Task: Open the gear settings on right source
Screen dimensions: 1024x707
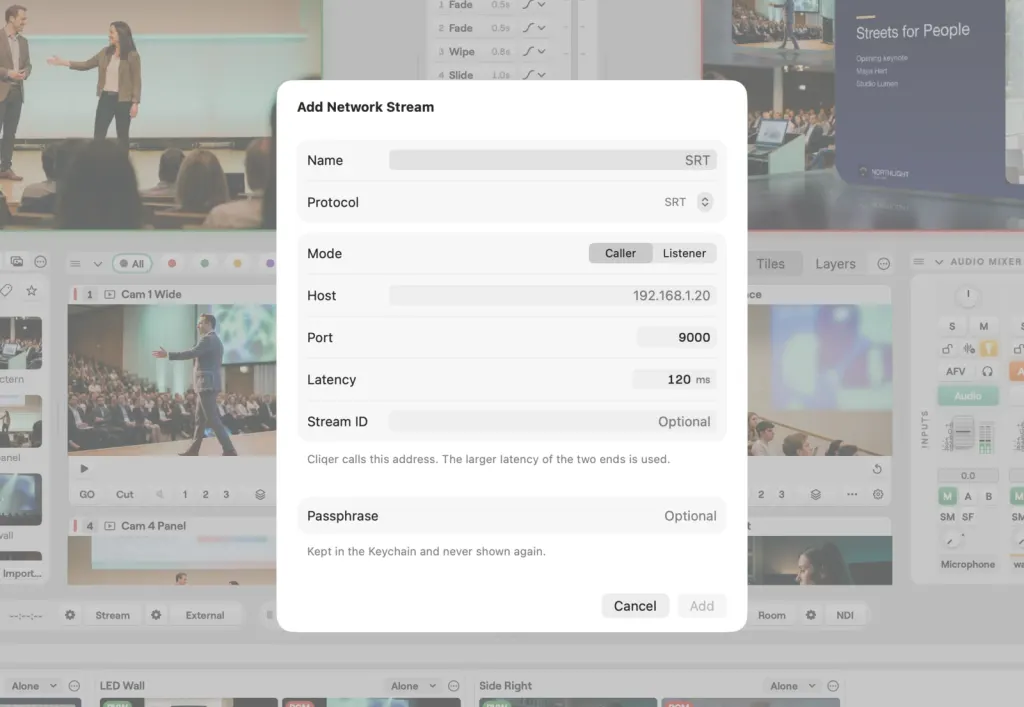Action: click(878, 494)
